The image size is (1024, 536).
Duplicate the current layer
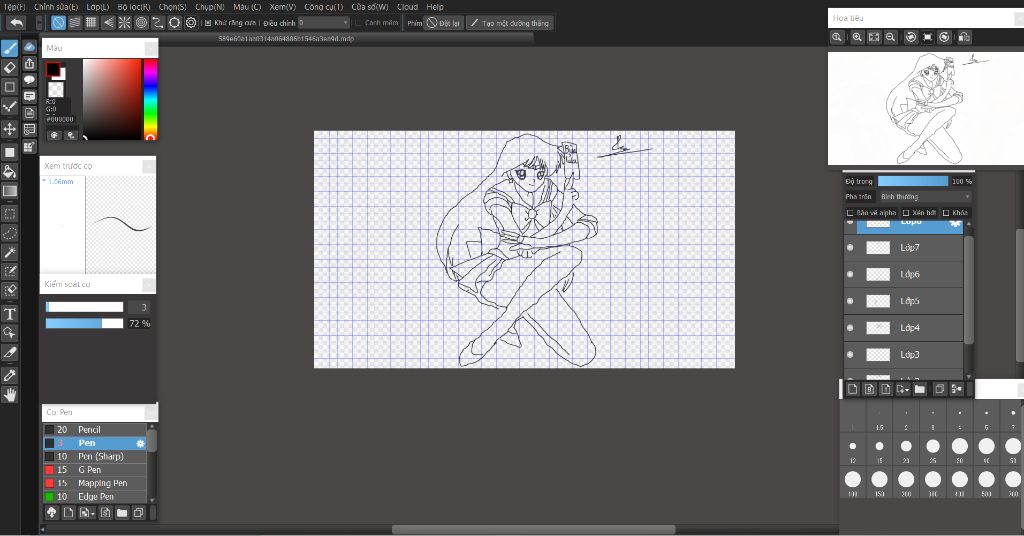point(939,389)
